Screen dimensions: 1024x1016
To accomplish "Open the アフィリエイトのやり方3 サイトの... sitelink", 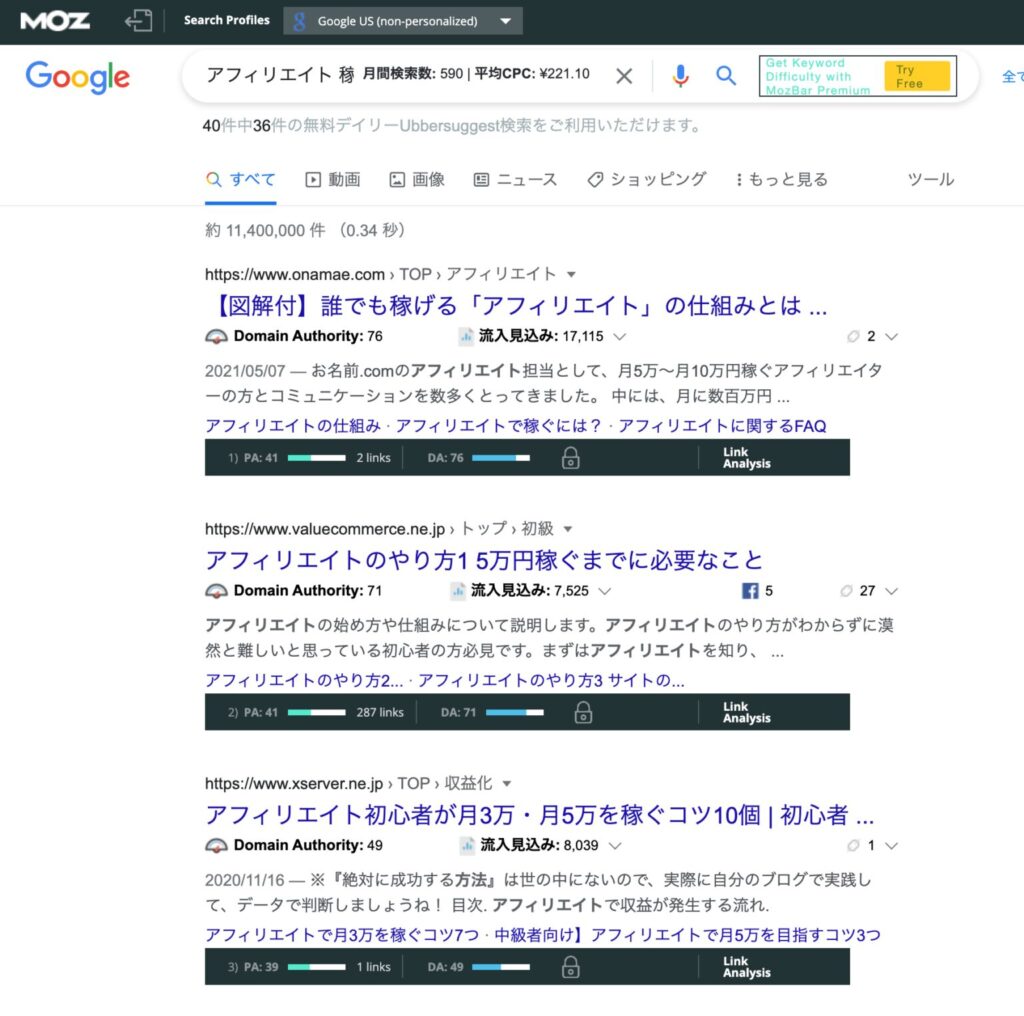I will [x=551, y=680].
